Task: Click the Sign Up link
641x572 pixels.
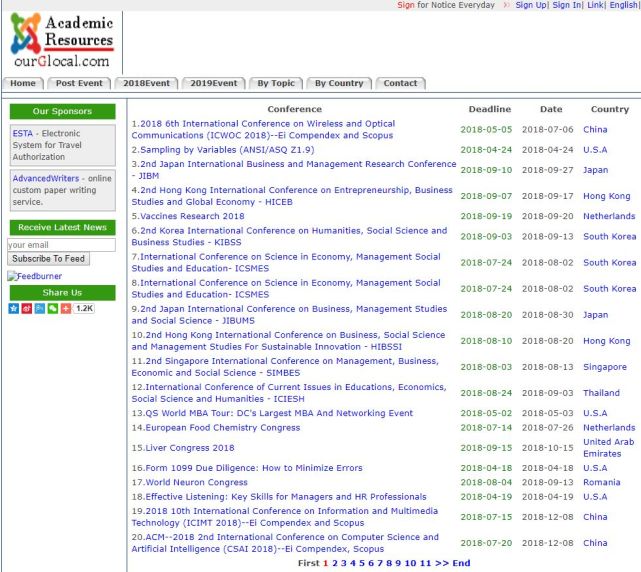Action: pyautogui.click(x=531, y=5)
